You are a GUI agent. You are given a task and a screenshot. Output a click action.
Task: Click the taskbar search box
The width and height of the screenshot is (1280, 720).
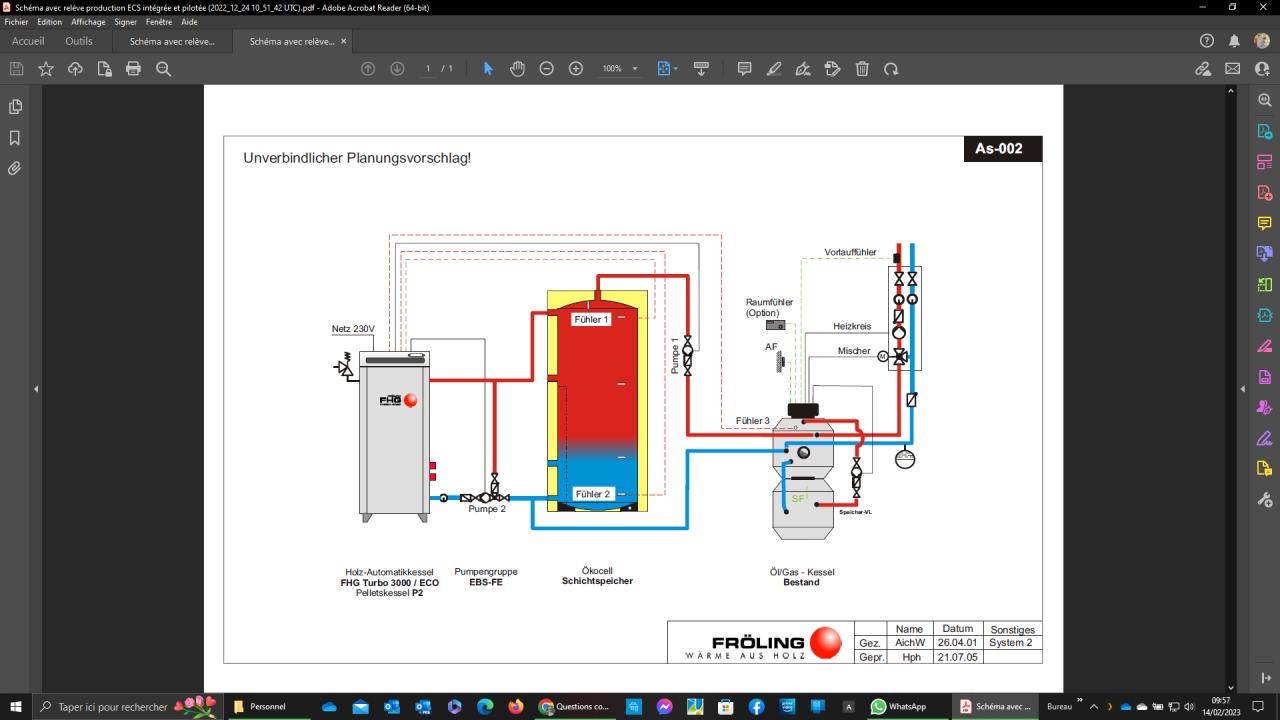point(127,706)
